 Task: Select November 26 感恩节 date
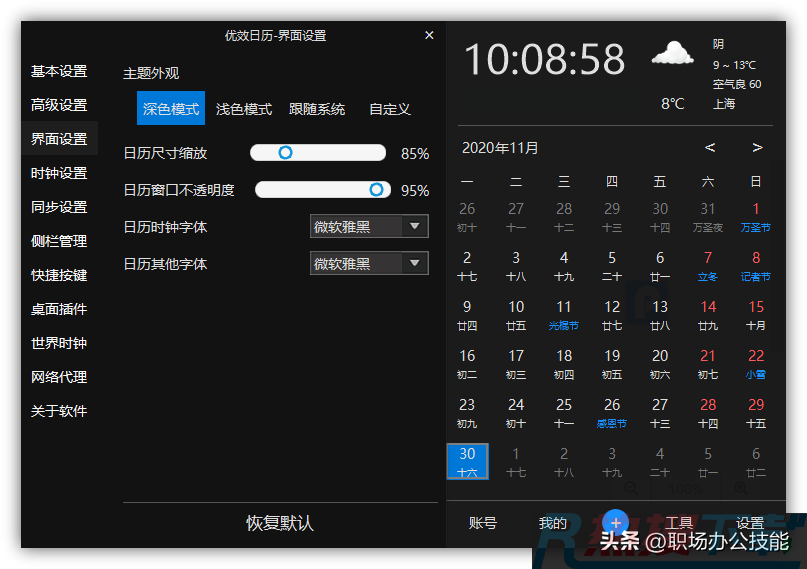click(x=612, y=413)
